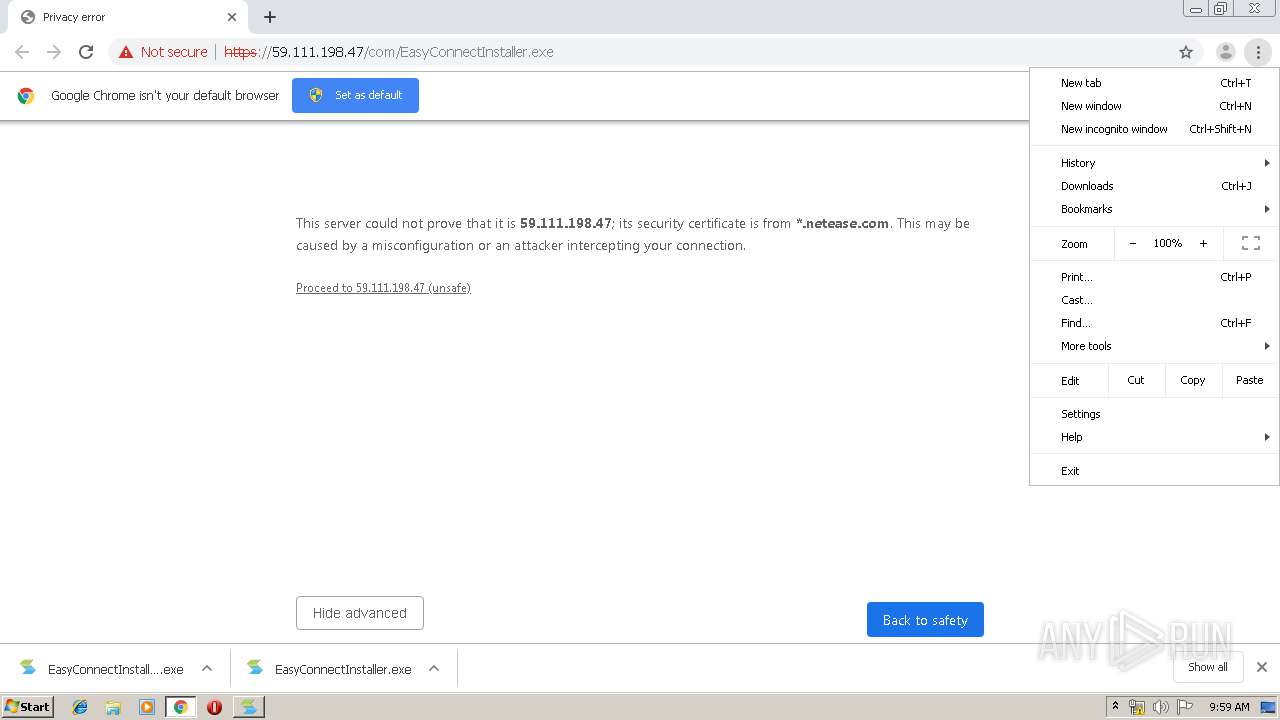Open the media player taskbar icon
This screenshot has height=720, width=1280.
(x=147, y=707)
